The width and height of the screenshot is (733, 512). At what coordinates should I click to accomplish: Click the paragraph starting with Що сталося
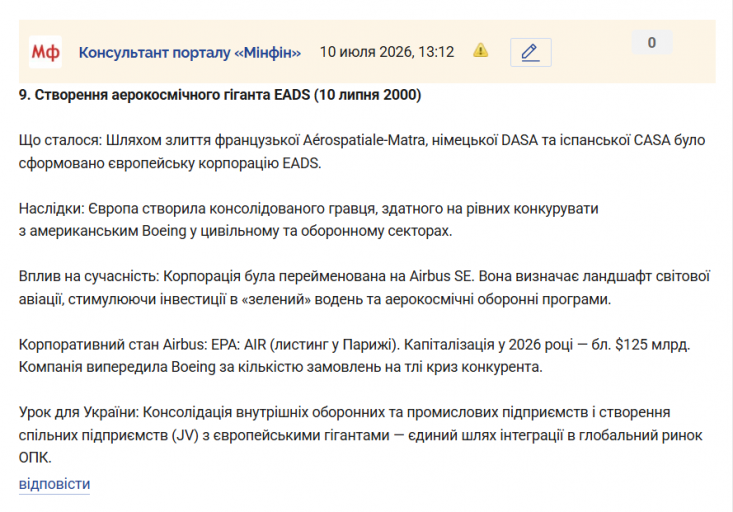click(x=362, y=151)
